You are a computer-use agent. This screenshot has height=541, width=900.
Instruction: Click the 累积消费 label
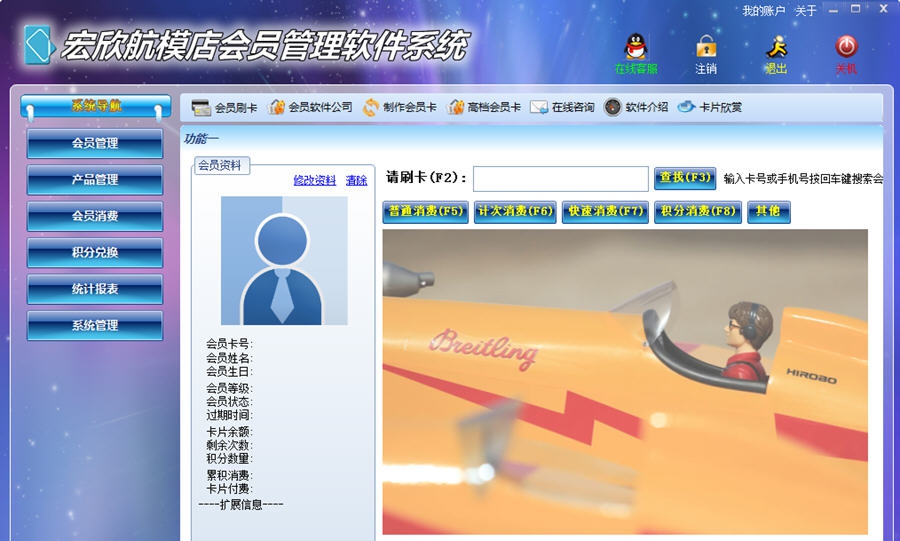(229, 476)
